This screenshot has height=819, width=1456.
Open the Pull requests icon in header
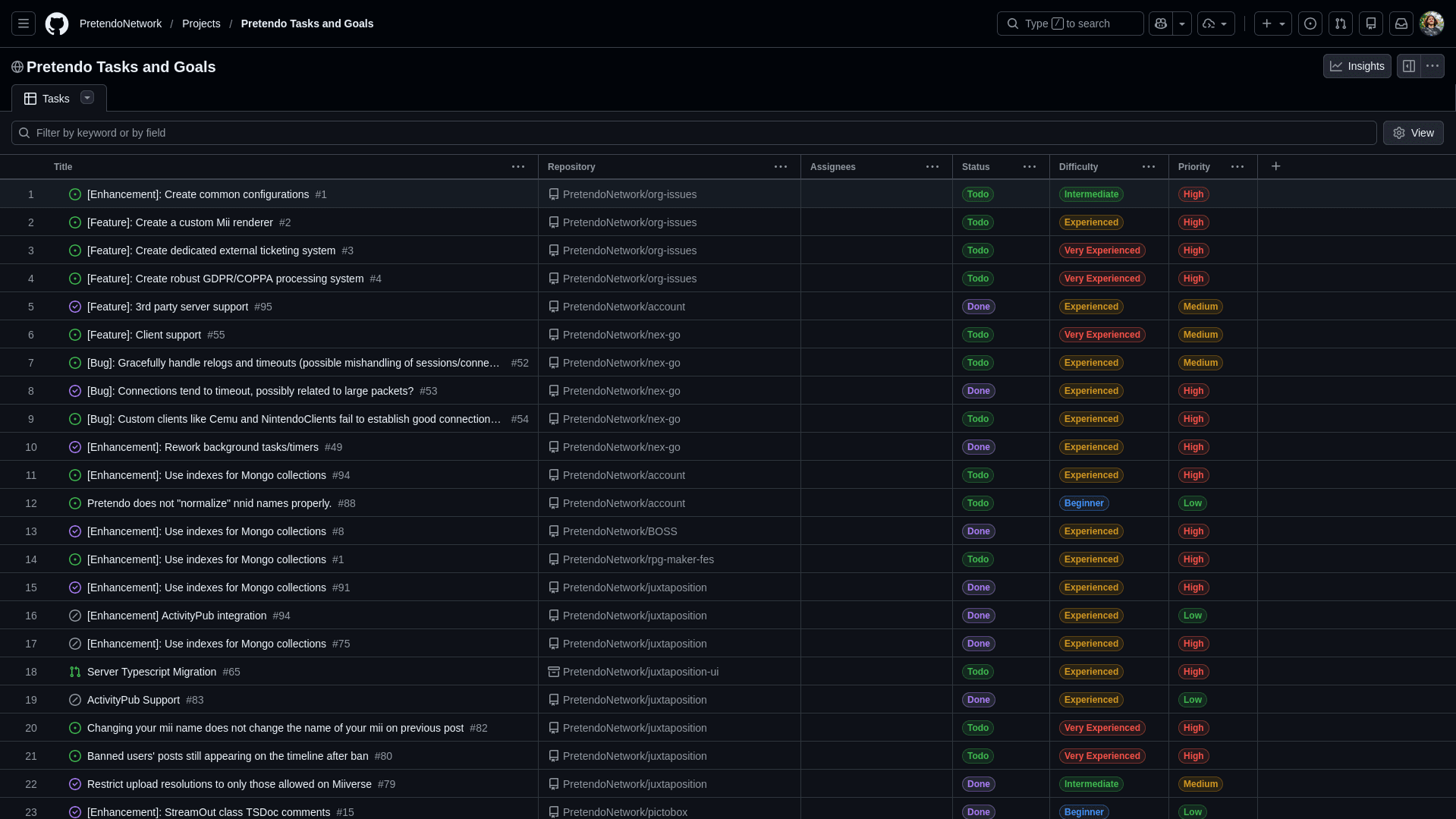point(1341,24)
